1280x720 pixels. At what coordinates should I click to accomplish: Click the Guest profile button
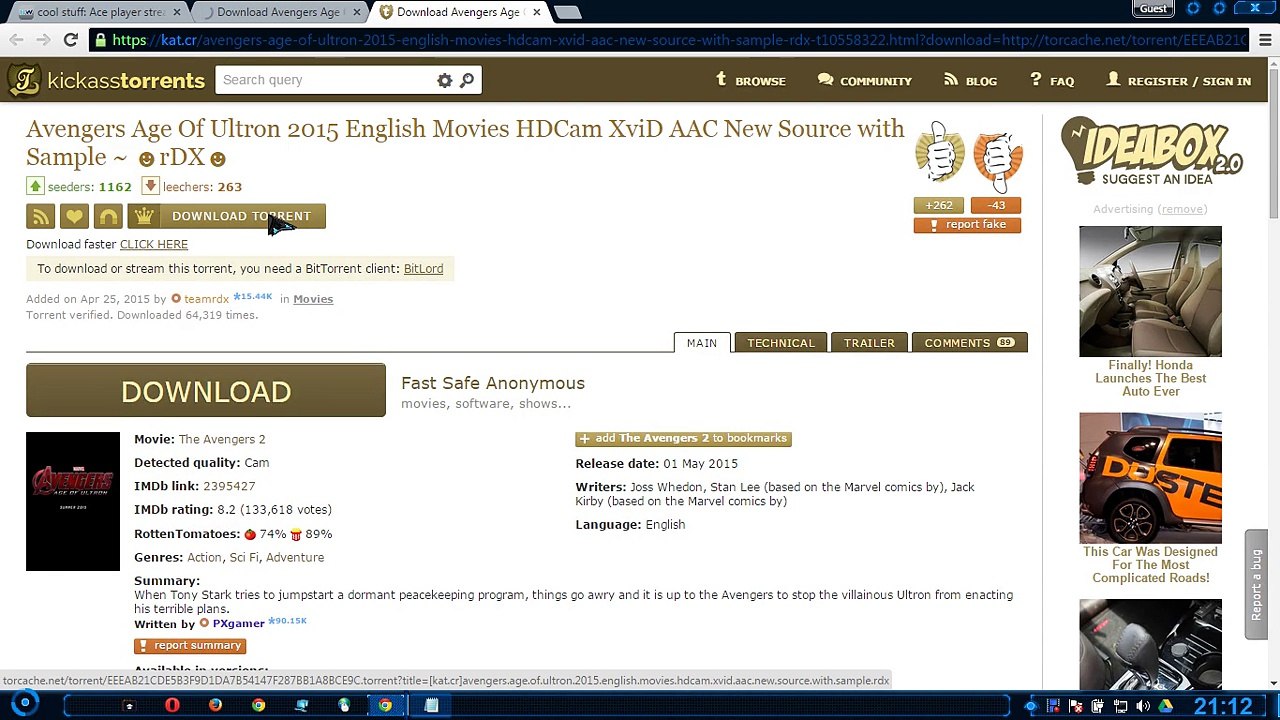click(1153, 9)
